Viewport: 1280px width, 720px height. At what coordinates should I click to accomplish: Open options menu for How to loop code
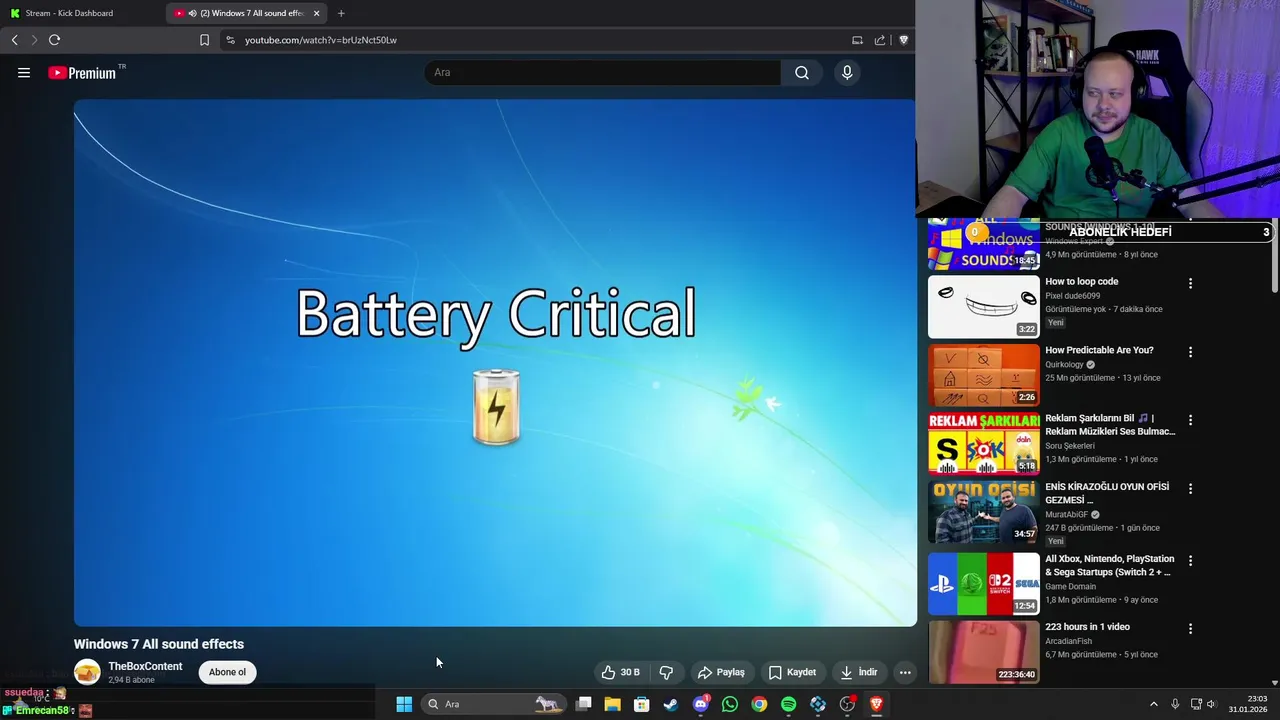(x=1190, y=283)
